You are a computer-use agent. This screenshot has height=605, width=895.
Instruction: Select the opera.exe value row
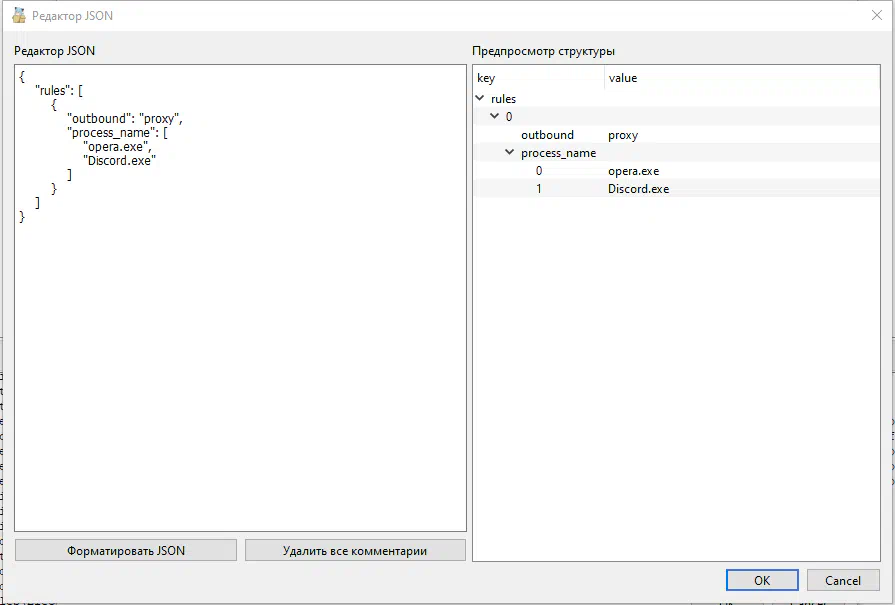(676, 171)
